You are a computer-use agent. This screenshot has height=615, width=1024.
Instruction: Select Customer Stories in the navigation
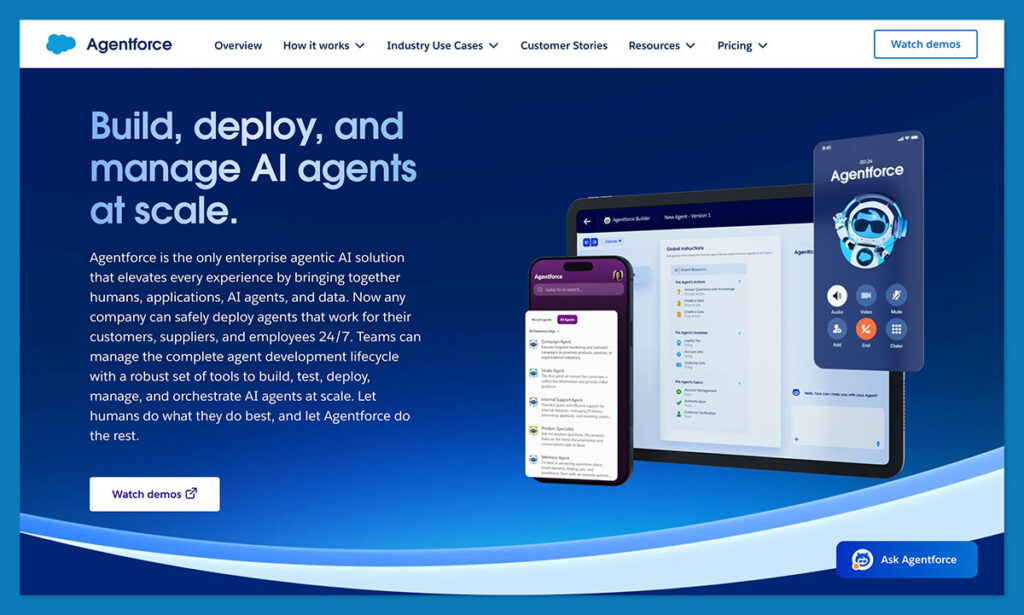click(563, 45)
